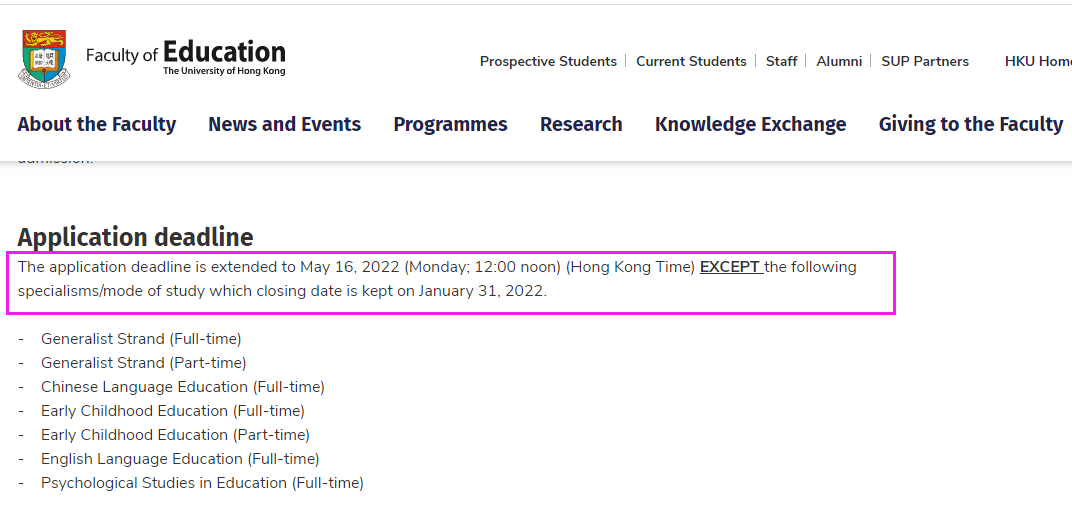Click the HKU crest logo
Image resolution: width=1072 pixels, height=522 pixels.
click(44, 59)
